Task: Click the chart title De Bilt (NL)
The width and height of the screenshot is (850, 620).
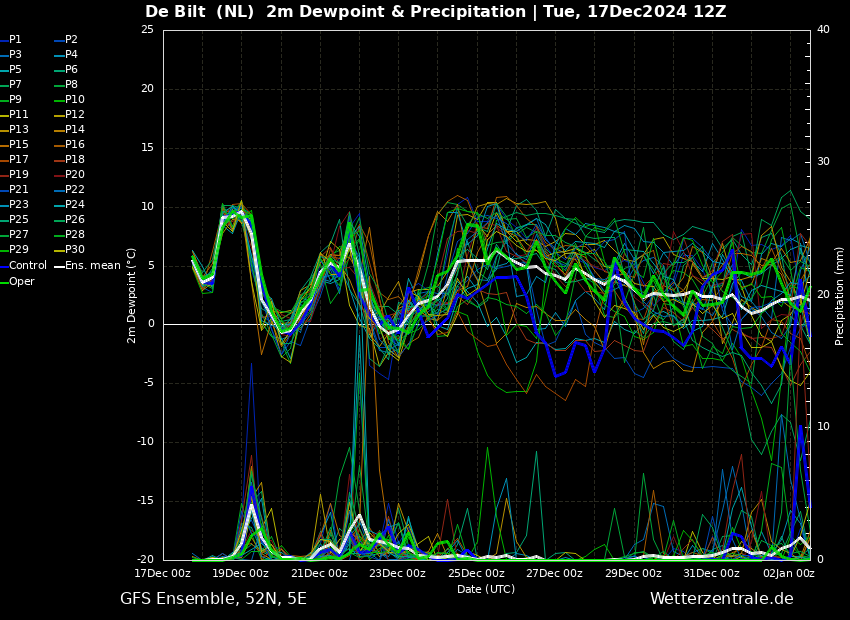Action: pyautogui.click(x=199, y=12)
